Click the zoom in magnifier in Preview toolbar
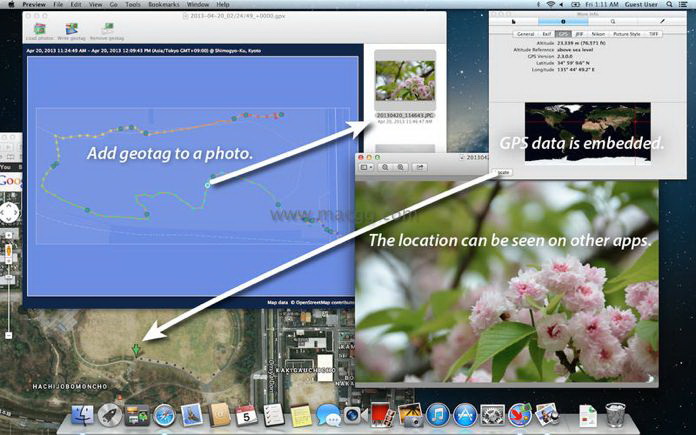The width and height of the screenshot is (696, 435). click(x=402, y=168)
